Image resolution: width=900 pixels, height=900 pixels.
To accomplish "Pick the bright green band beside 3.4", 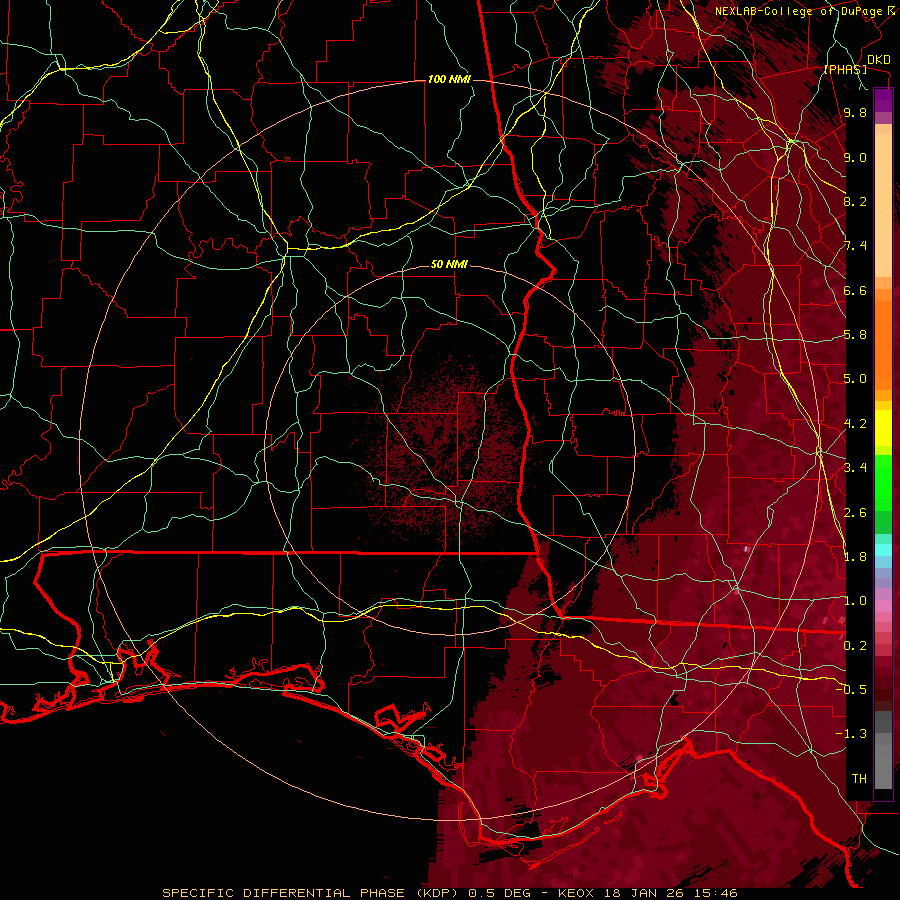I will pos(883,482).
